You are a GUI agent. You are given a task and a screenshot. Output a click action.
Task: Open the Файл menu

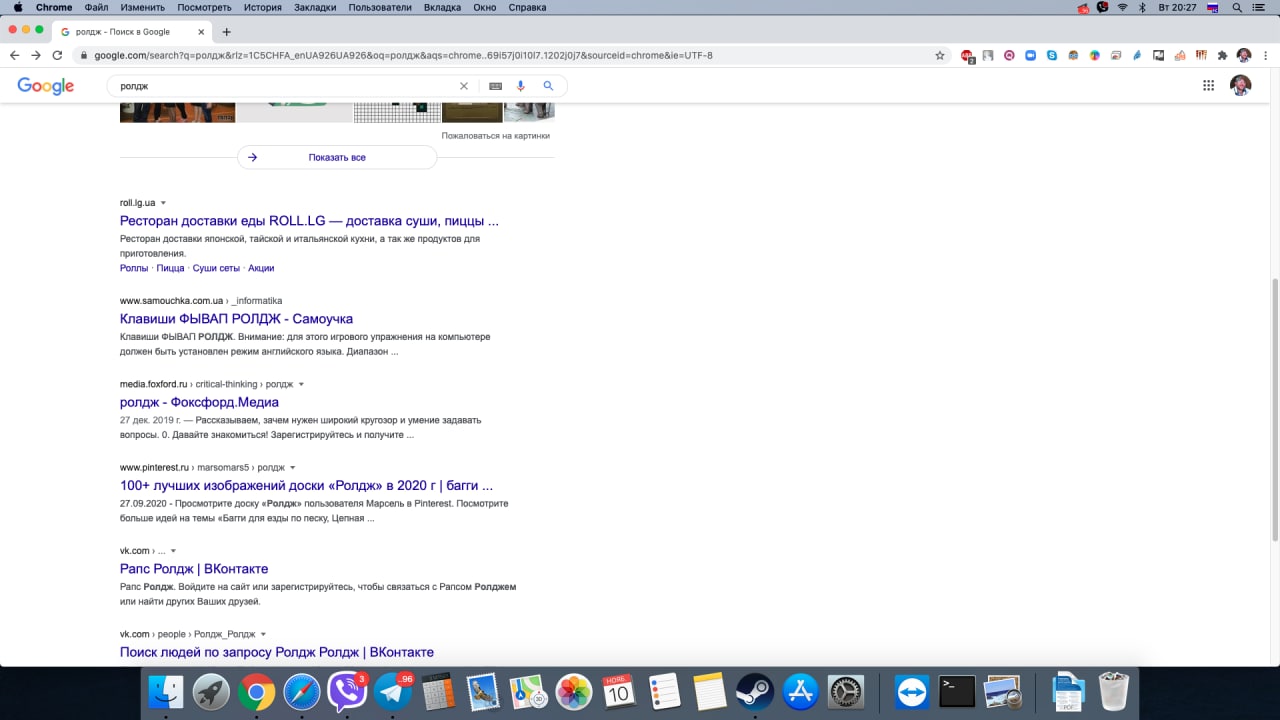pyautogui.click(x=97, y=7)
